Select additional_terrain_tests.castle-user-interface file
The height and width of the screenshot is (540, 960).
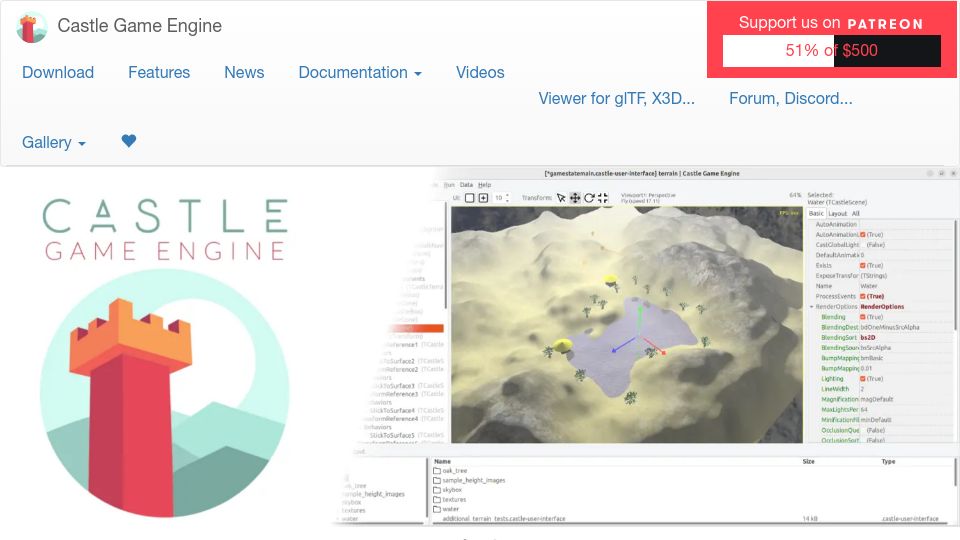point(504,519)
